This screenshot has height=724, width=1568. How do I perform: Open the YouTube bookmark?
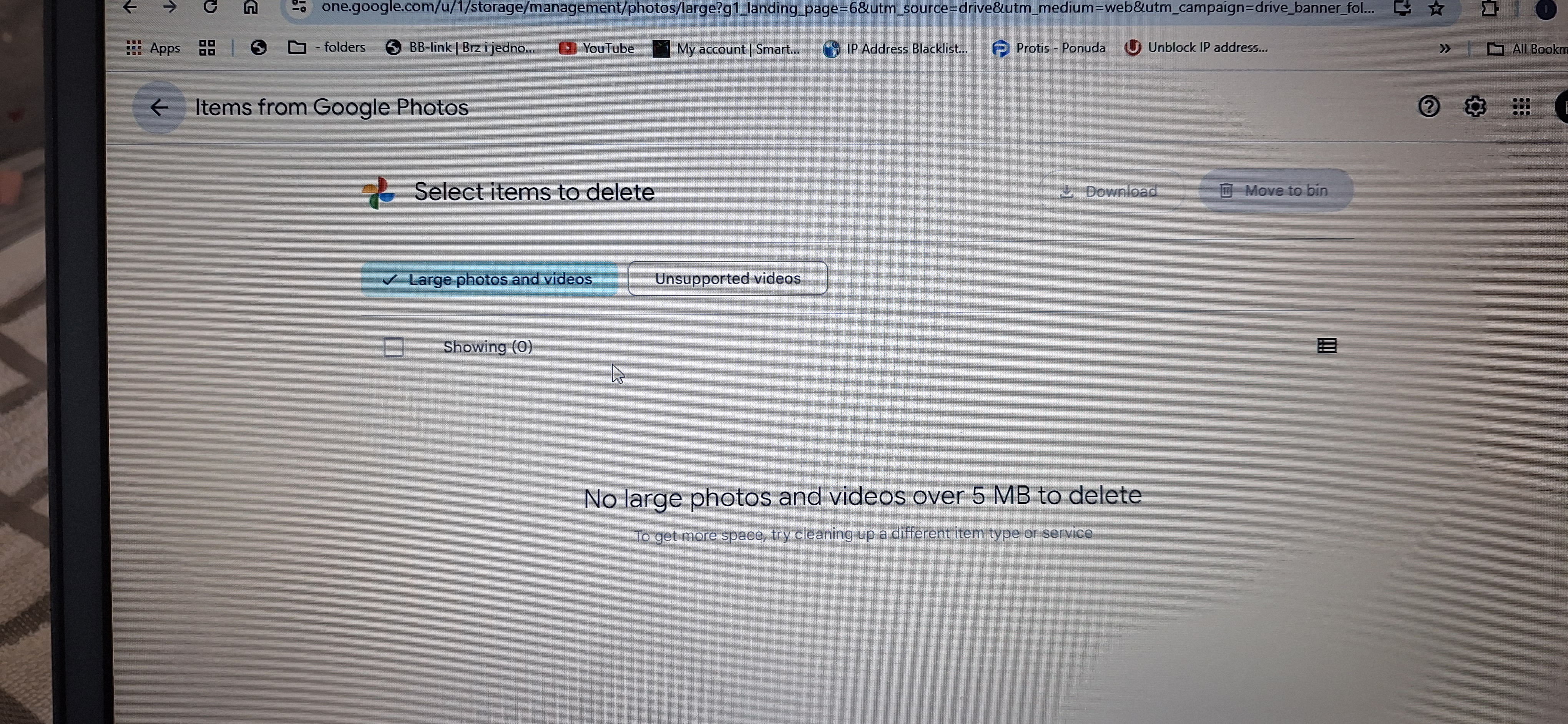click(596, 48)
